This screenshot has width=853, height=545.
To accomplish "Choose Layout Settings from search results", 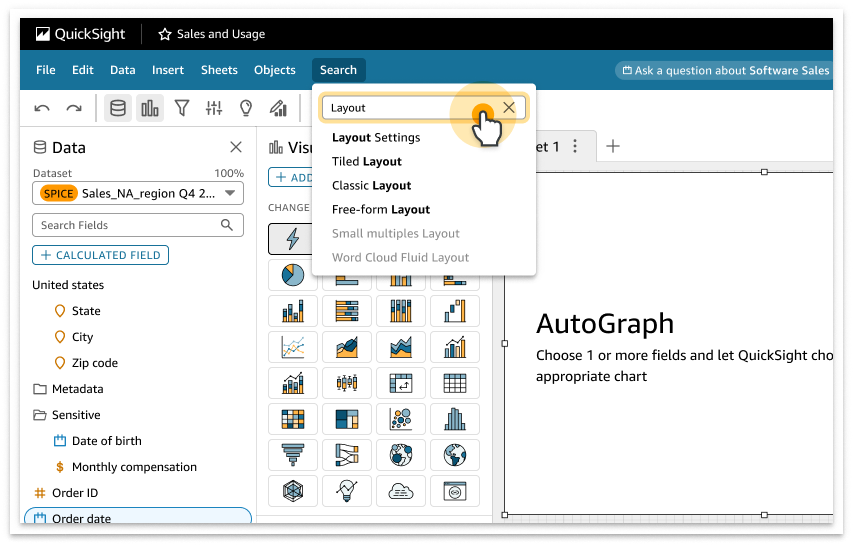I will coord(376,138).
